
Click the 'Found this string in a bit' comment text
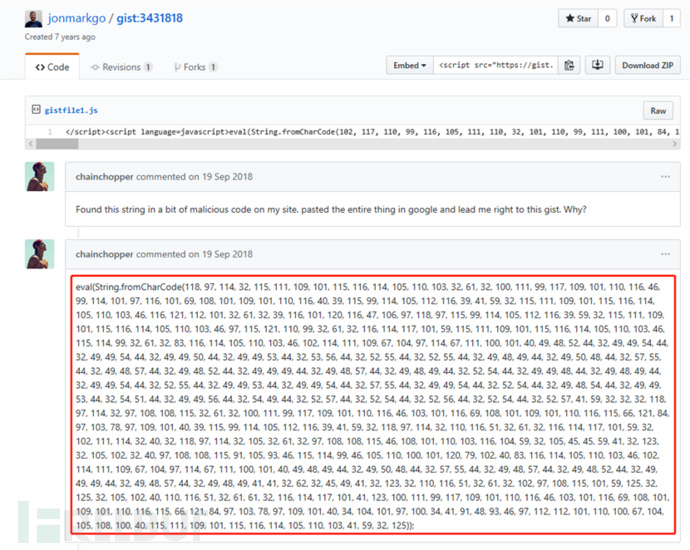point(331,209)
